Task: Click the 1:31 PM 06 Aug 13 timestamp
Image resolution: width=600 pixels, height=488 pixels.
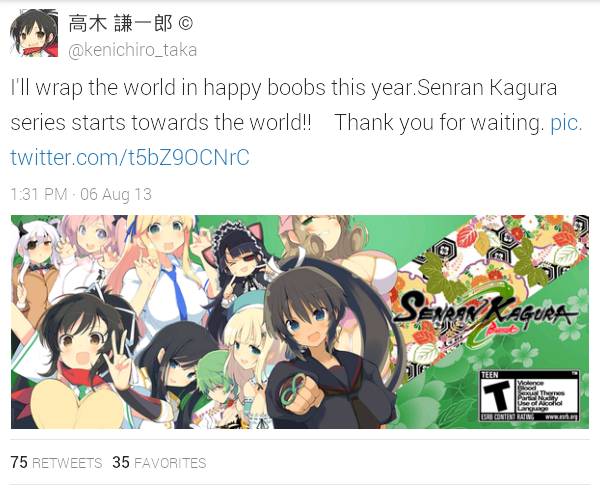Action: [x=81, y=194]
